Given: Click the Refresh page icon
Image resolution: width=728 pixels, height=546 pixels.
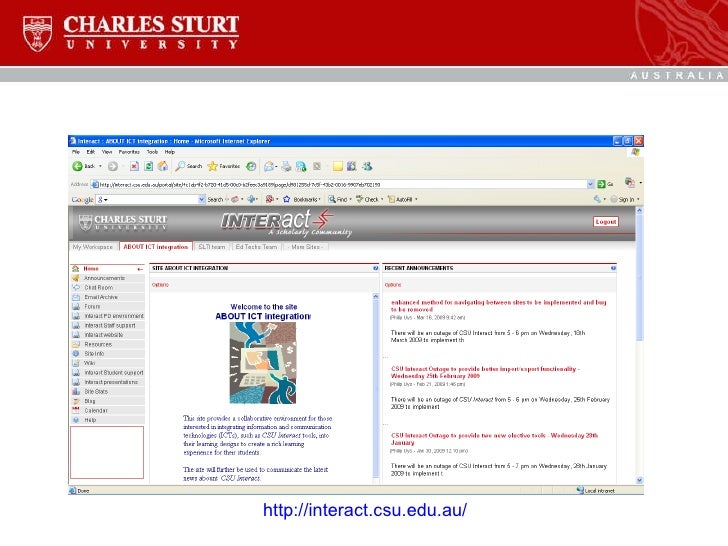Looking at the screenshot, I should 149,166.
